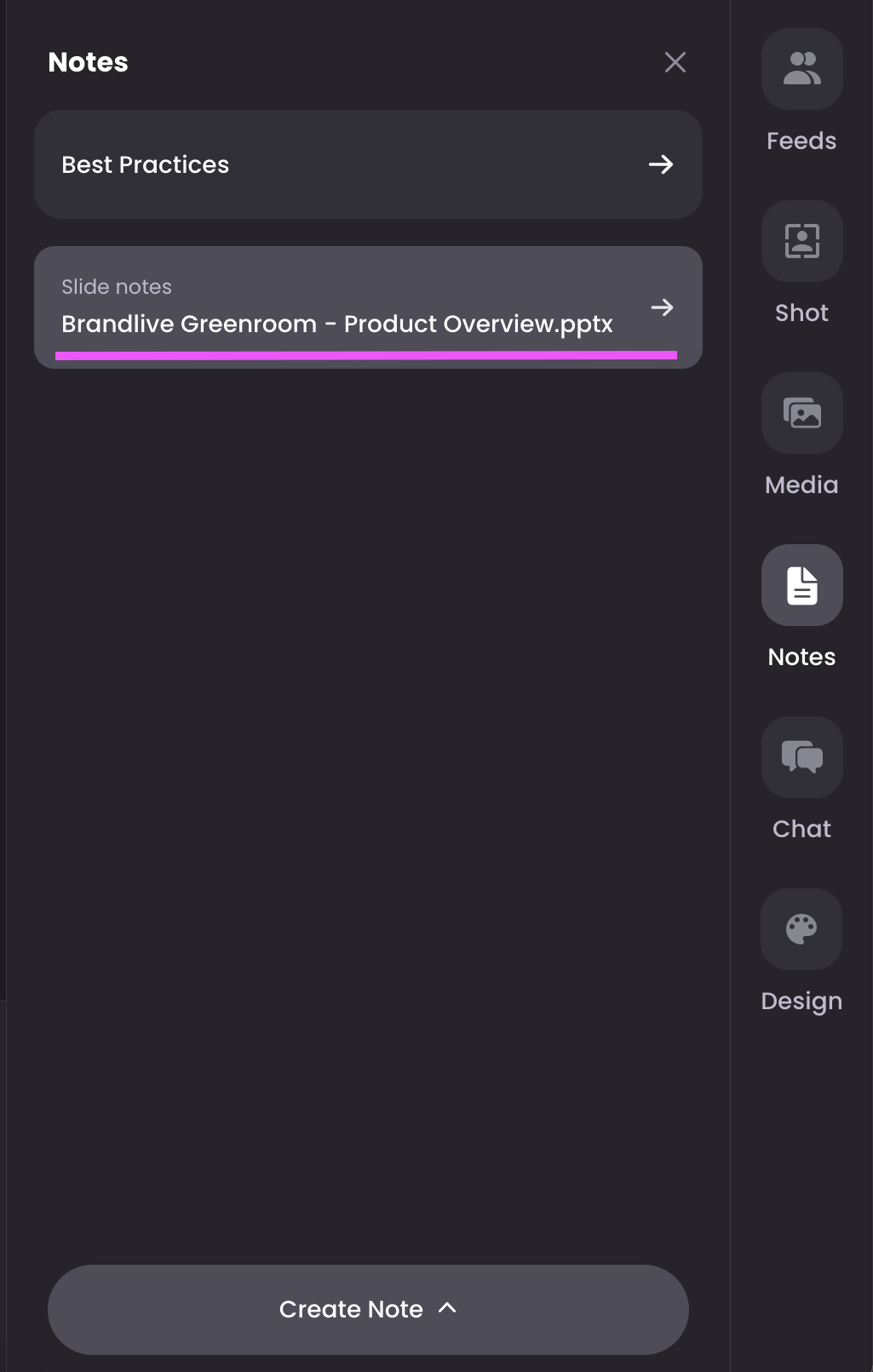
Task: Click the pink progress bar under slide notes
Action: [366, 355]
